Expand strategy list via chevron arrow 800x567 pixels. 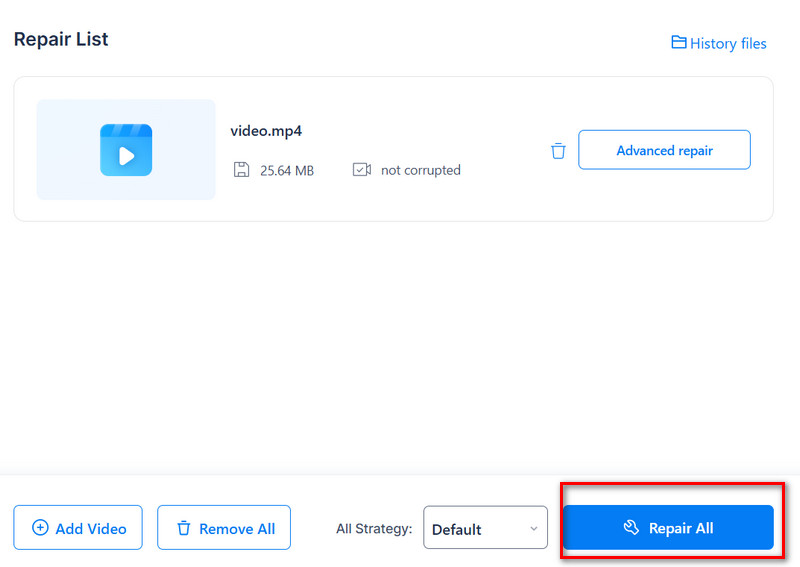pyautogui.click(x=533, y=529)
